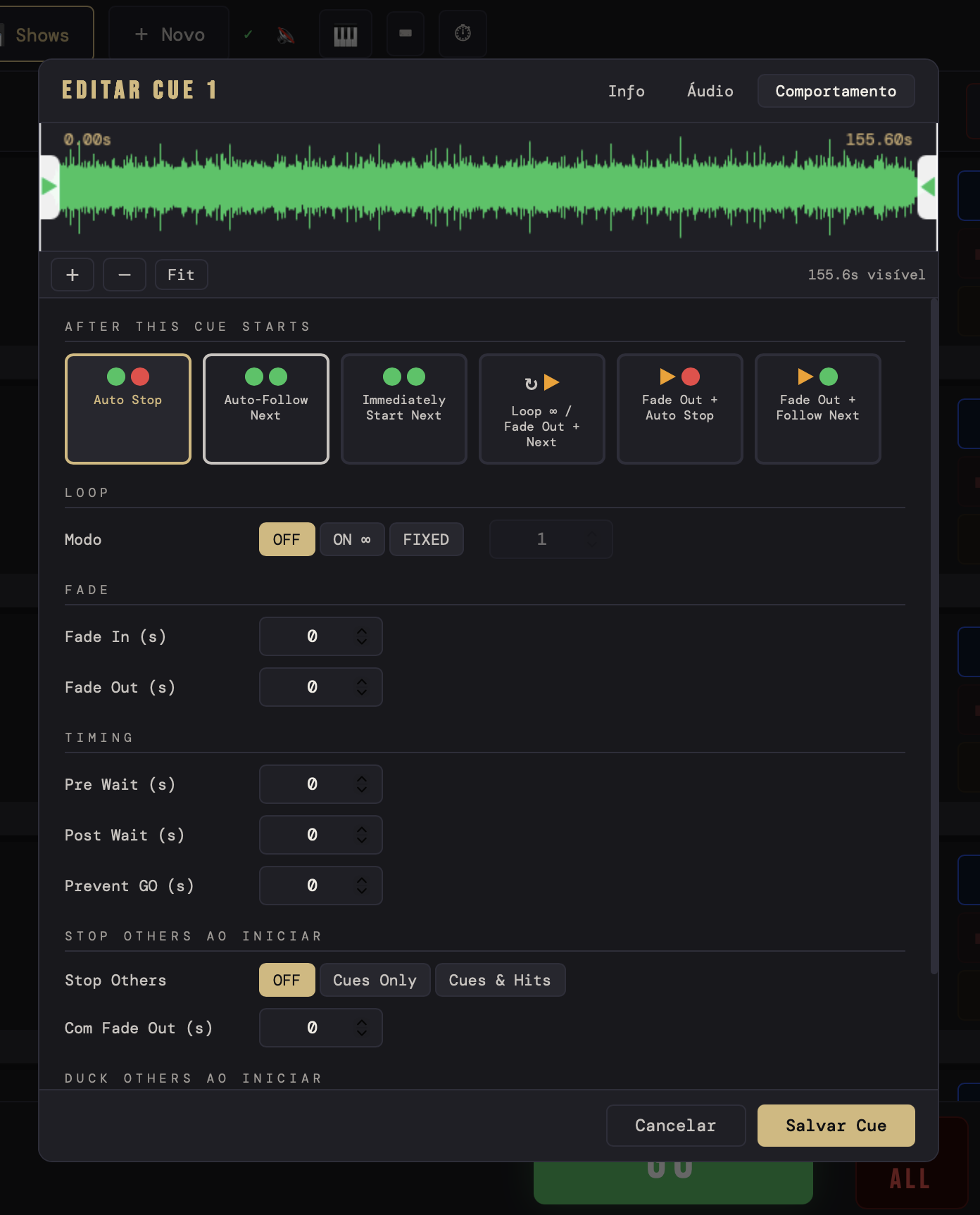
Task: Select Immediately Start Next behavior
Action: (404, 409)
